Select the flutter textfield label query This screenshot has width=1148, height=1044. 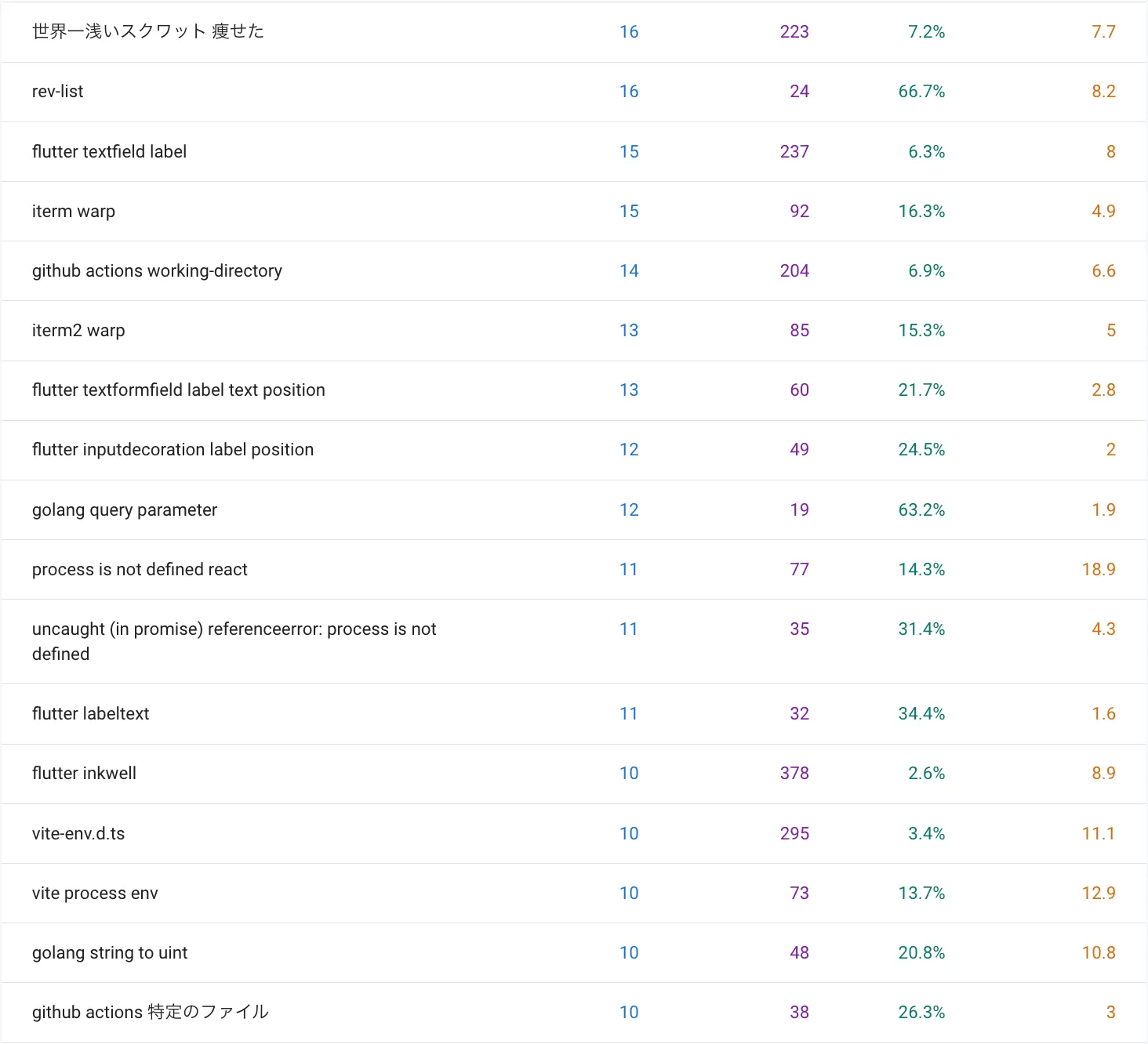(x=109, y=151)
